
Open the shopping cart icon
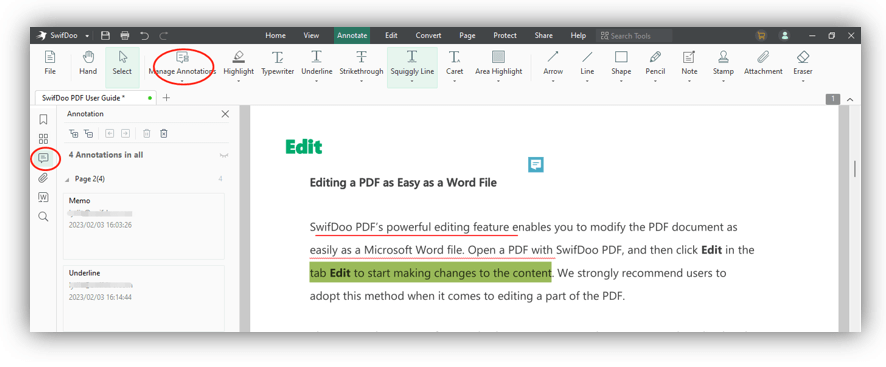click(x=761, y=36)
